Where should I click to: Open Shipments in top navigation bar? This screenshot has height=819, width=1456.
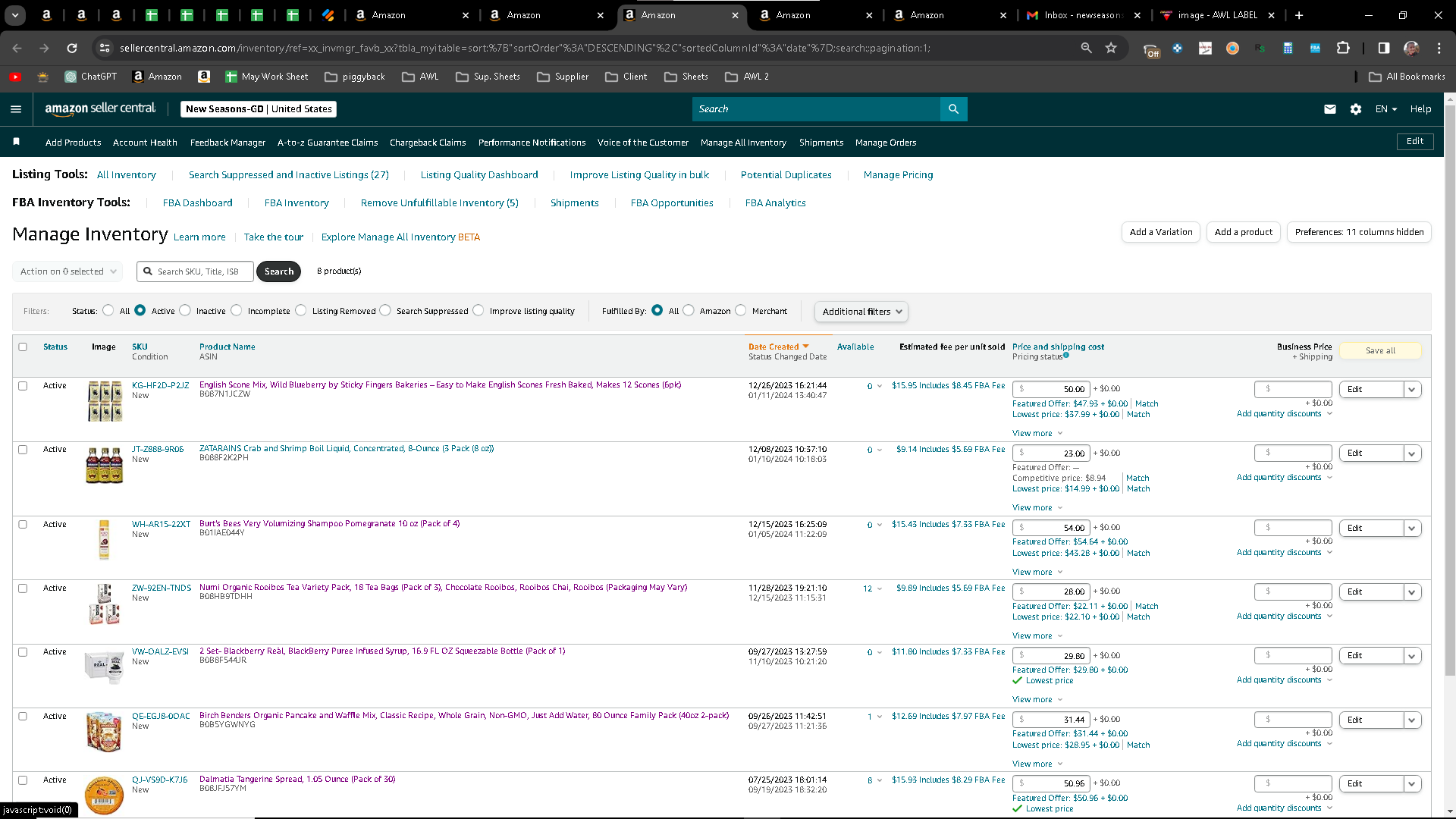pos(821,143)
